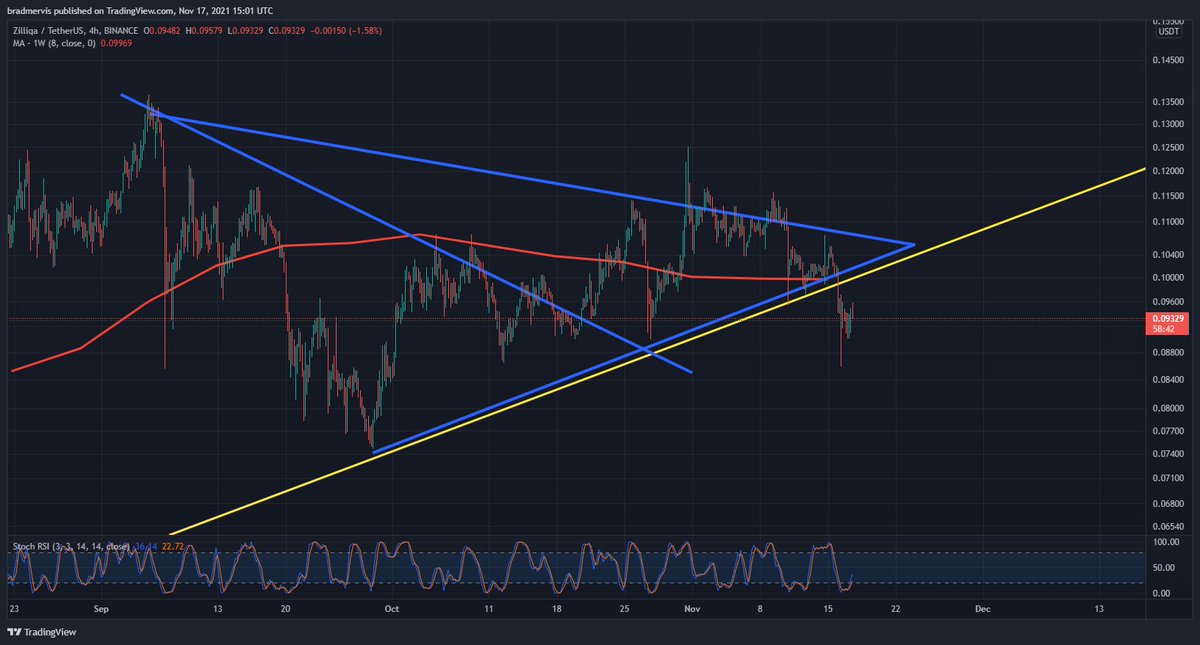The image size is (1200, 645).
Task: Click the 0.11500 price axis label
Action: [x=1168, y=196]
